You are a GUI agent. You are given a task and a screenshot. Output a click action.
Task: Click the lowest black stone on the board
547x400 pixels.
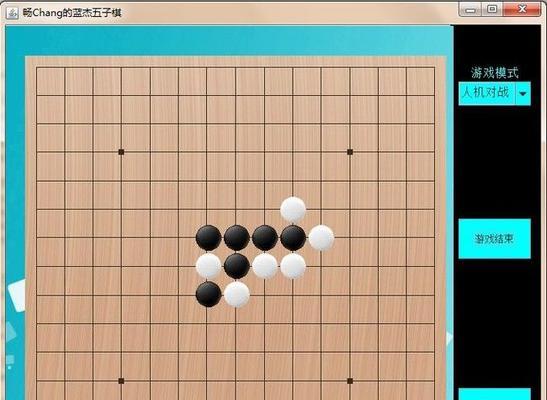tap(208, 295)
